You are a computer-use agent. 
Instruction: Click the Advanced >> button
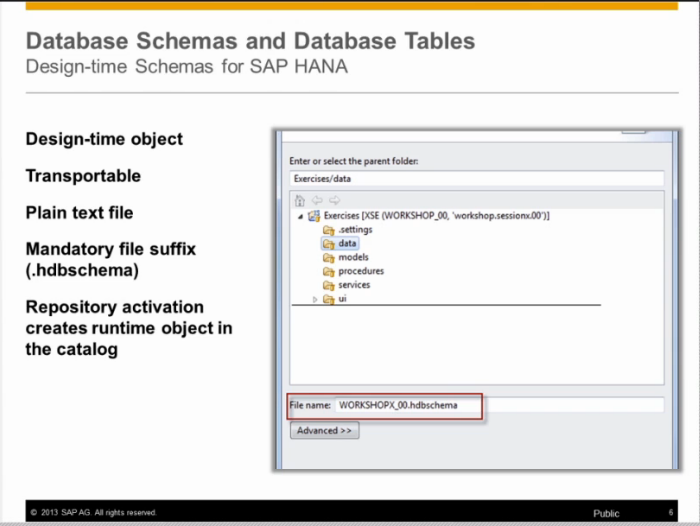[x=324, y=430]
